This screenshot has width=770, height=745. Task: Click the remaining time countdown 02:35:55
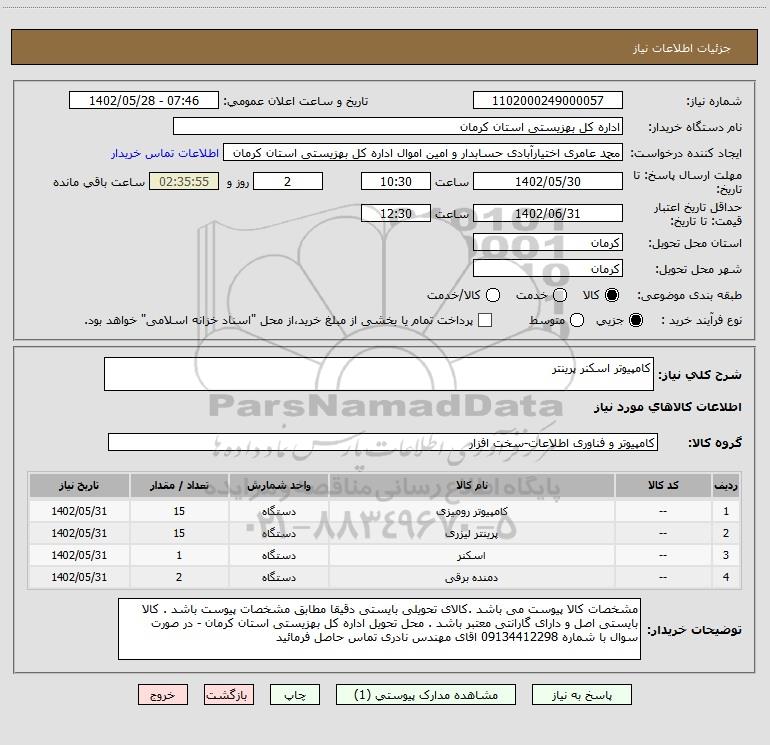(x=184, y=181)
